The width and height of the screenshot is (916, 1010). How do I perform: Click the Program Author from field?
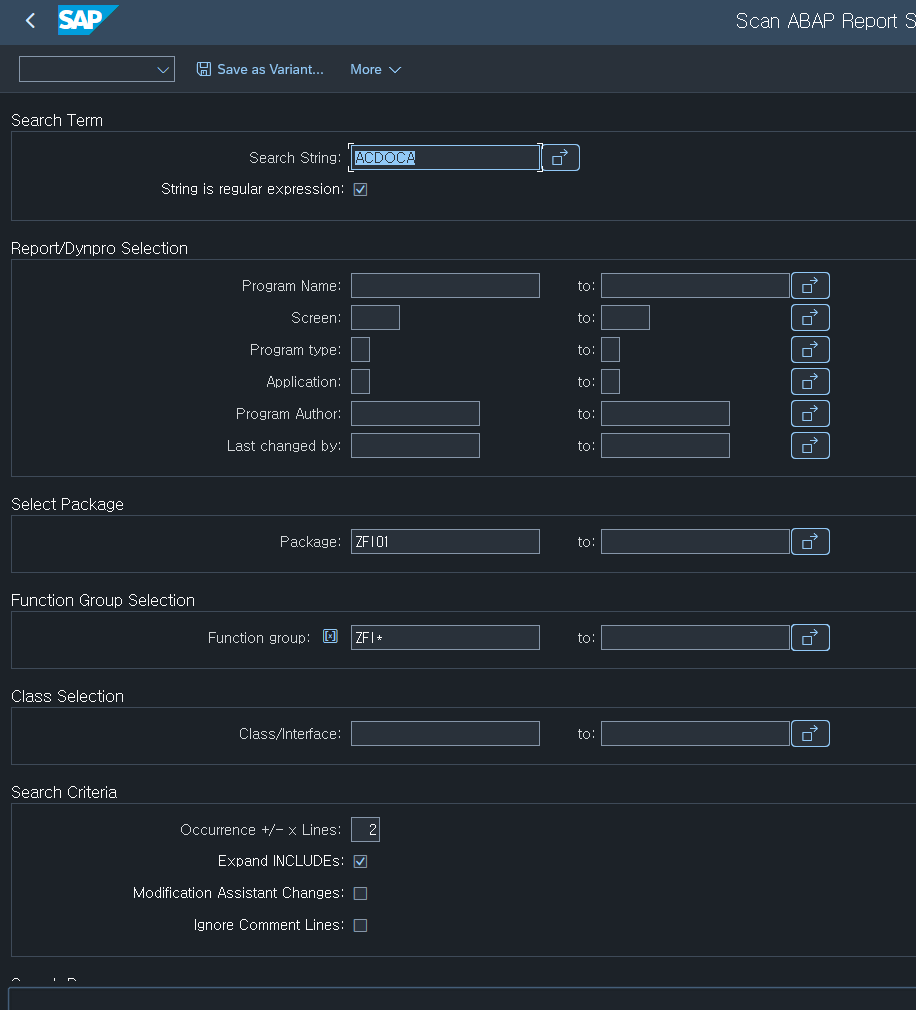coord(415,414)
